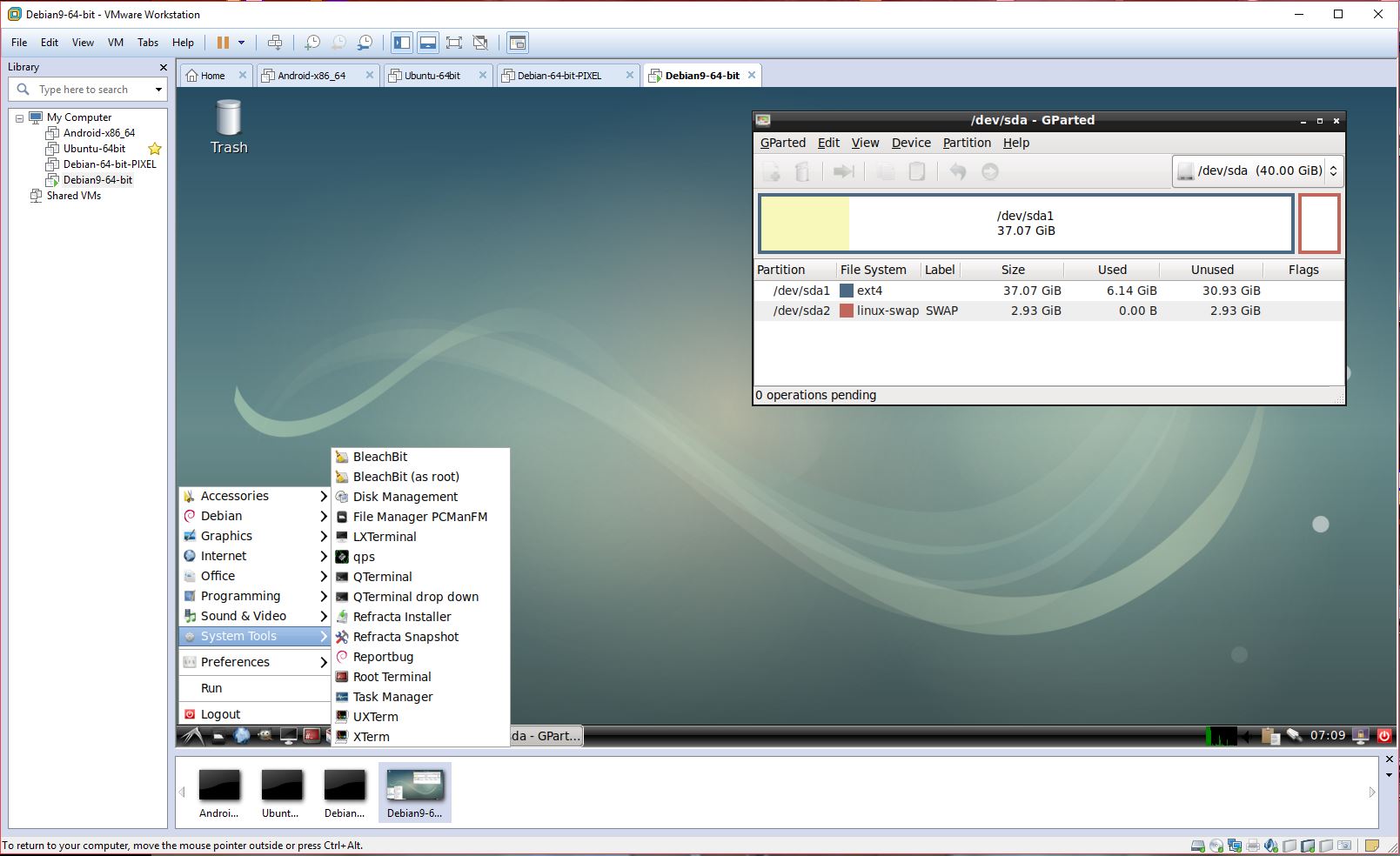Click Send Ctrl+Alt+Del toolbar icon
The width and height of the screenshot is (1400, 856).
pyautogui.click(x=275, y=43)
